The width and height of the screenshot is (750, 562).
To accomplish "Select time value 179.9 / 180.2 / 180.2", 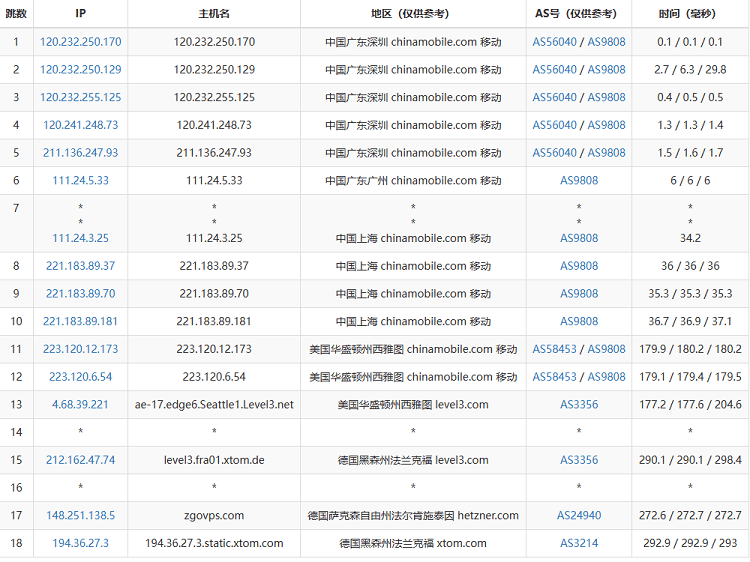I will click(690, 349).
